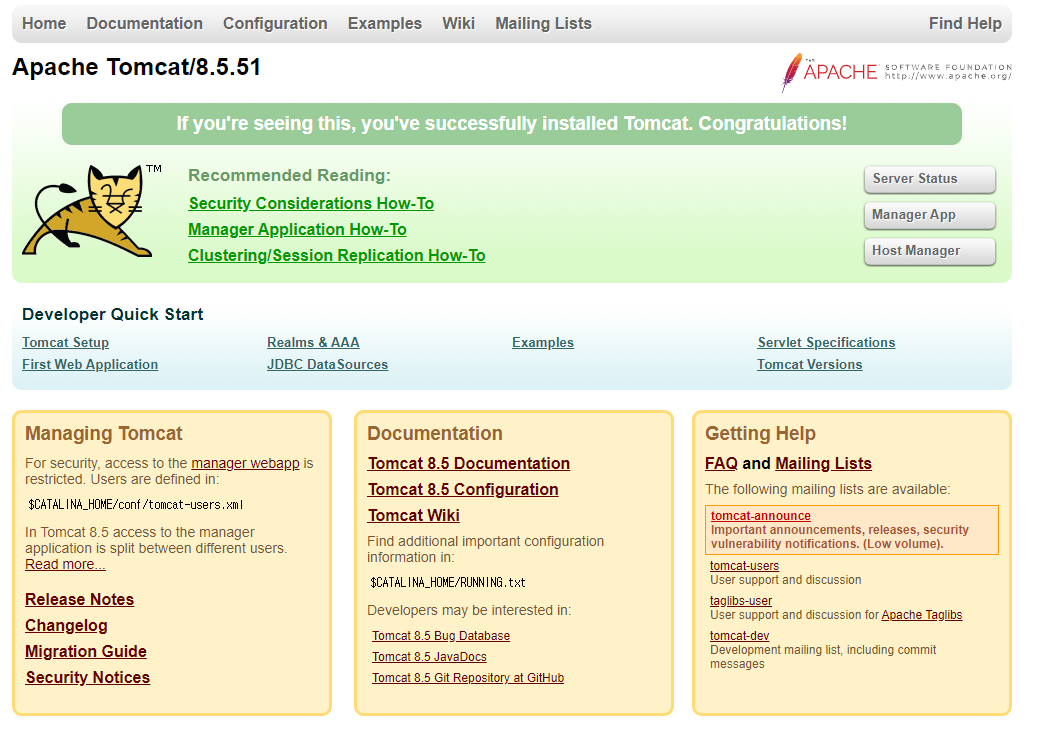Open Examples in the top navigation bar
Image resolution: width=1042 pixels, height=745 pixels.
pyautogui.click(x=385, y=23)
